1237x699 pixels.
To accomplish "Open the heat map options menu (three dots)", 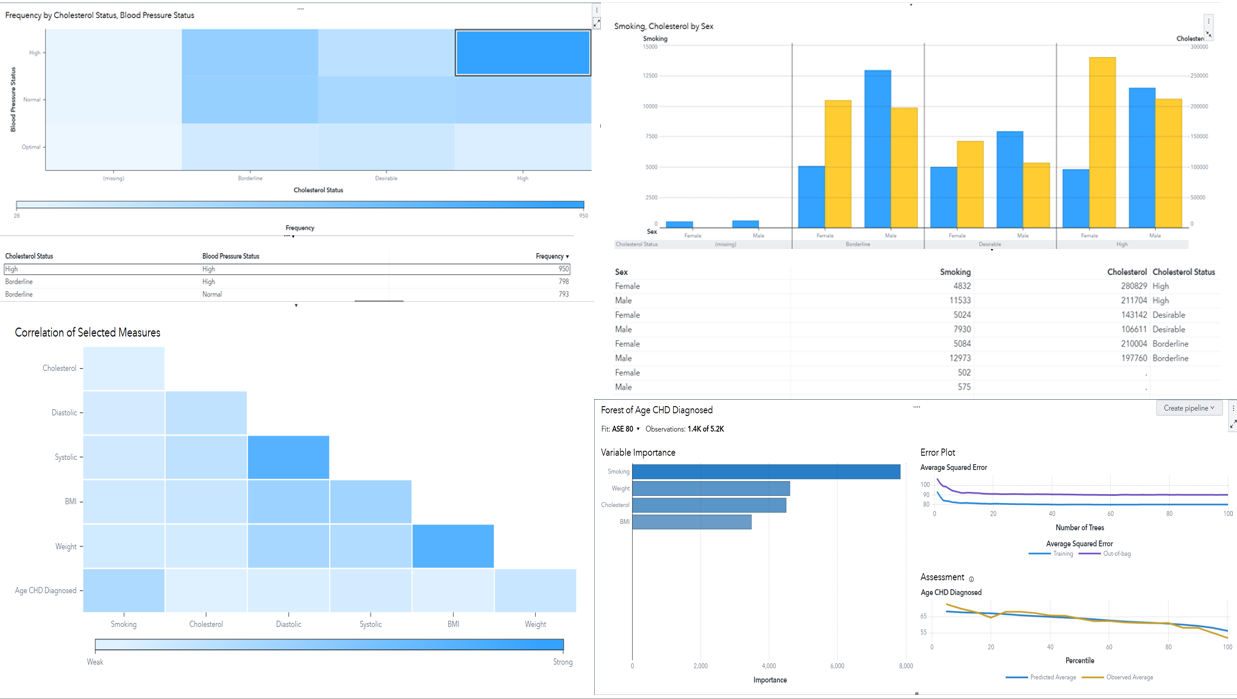I will 597,11.
